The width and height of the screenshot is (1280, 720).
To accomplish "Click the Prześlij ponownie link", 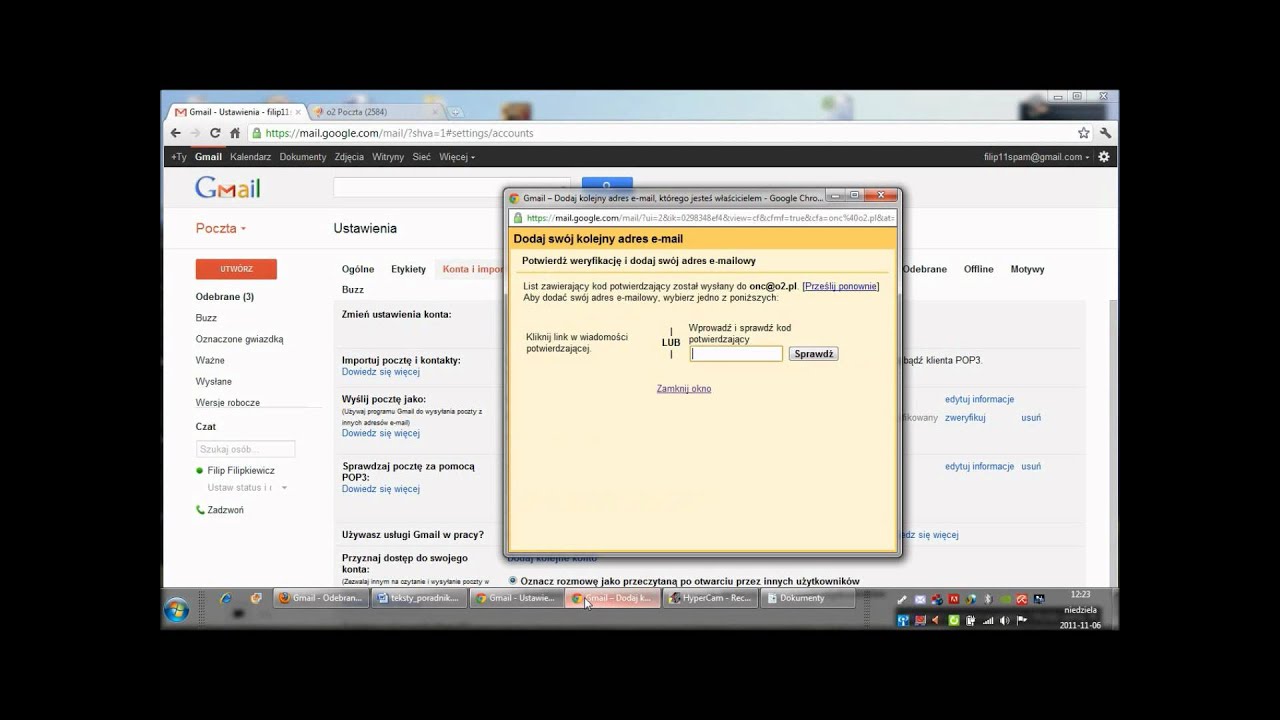I will click(841, 286).
